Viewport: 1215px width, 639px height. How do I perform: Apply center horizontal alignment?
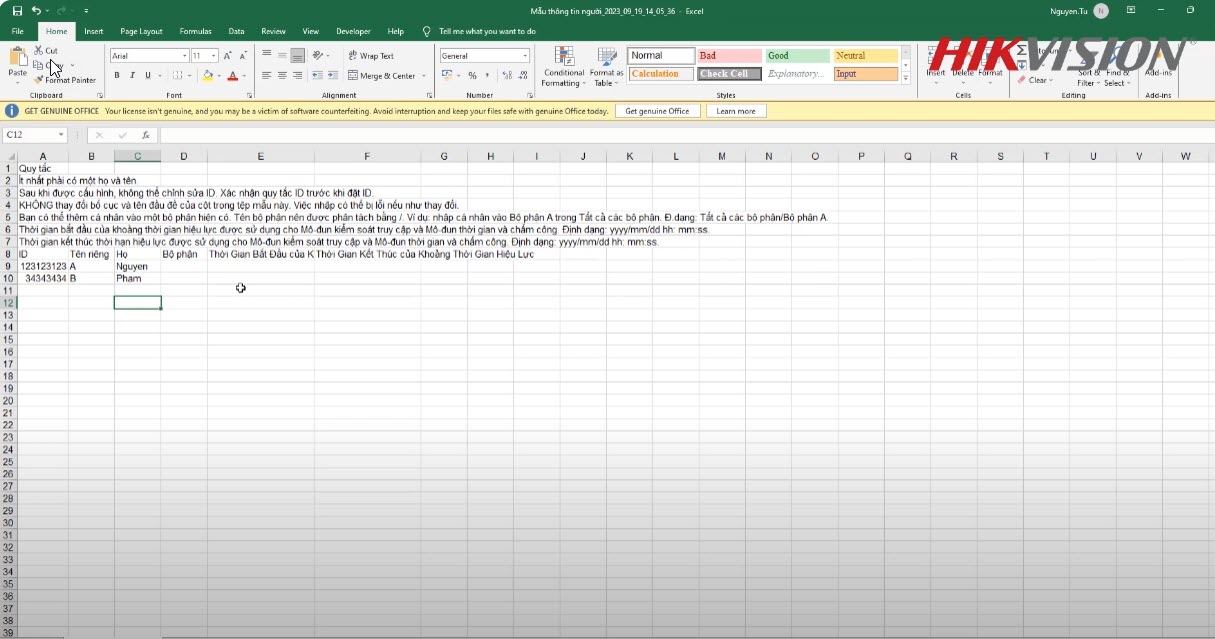[282, 76]
